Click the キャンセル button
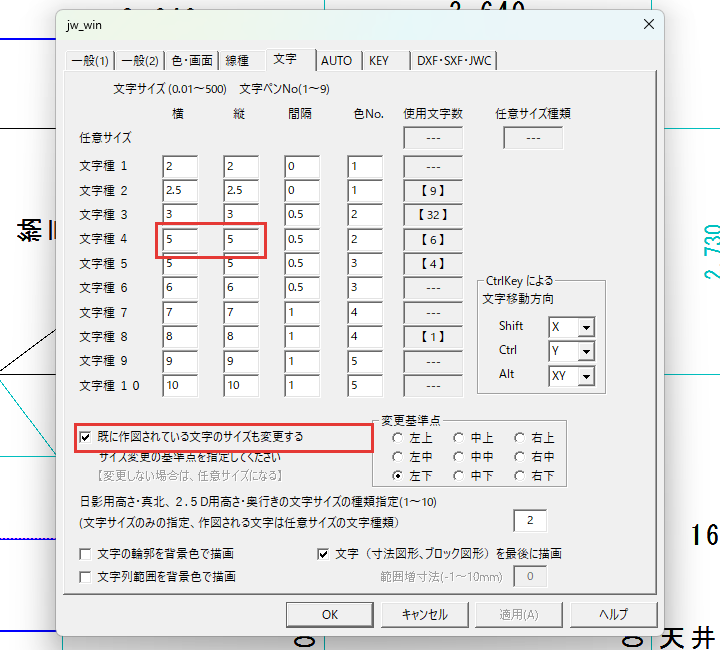Viewport: 720px width, 650px height. coord(425,615)
